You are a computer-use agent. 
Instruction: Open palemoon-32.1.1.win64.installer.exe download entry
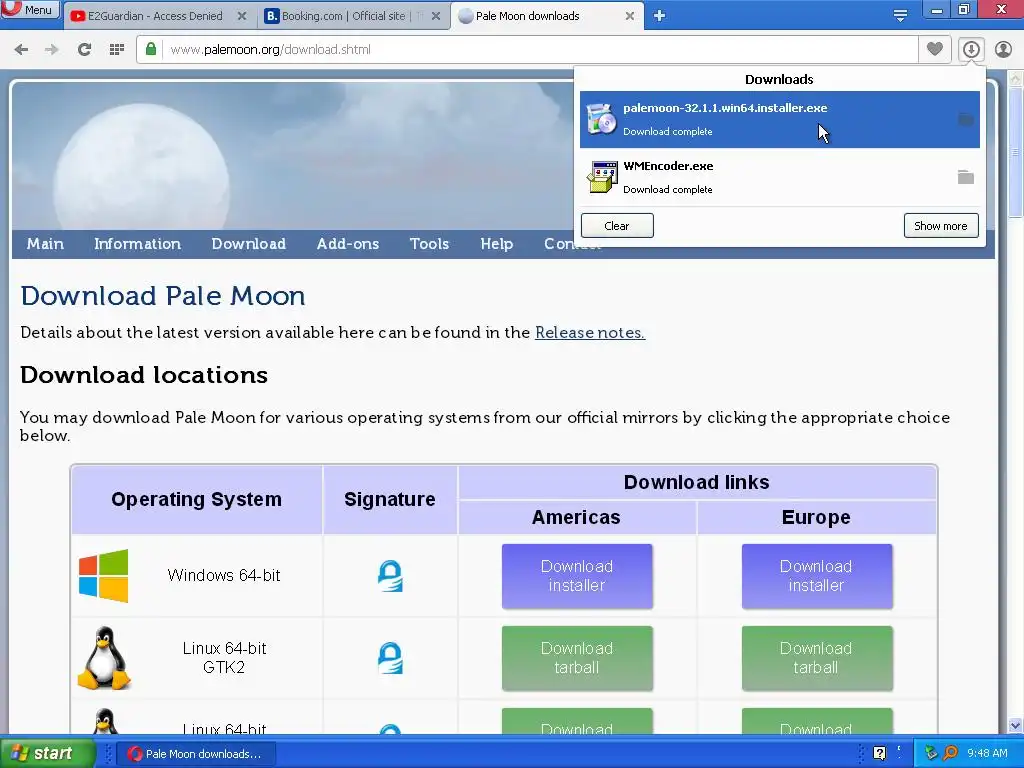tap(780, 120)
